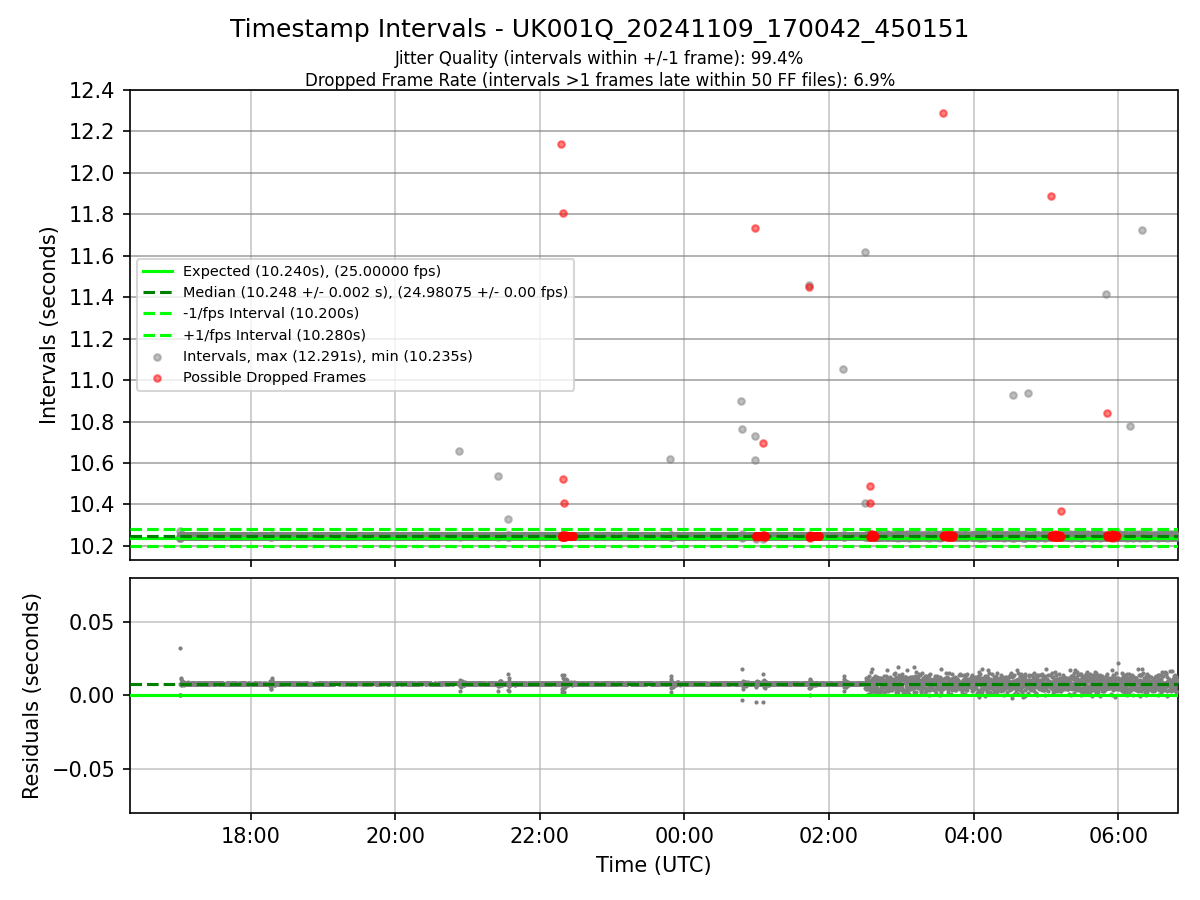
Task: Click legend entry 'Median (10.248 +/- 0.002 s)'
Action: click(x=375, y=292)
